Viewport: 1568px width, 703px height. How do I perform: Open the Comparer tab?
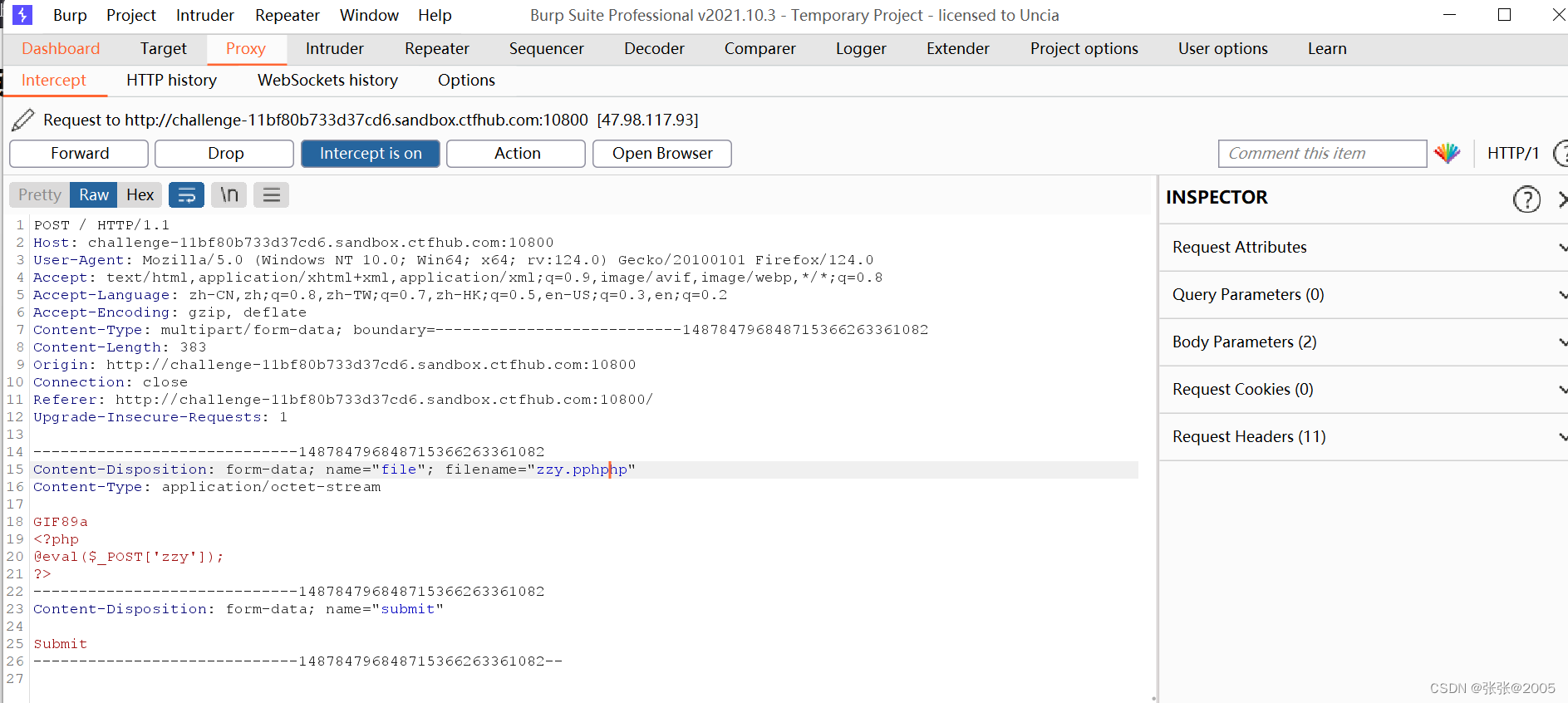760,49
